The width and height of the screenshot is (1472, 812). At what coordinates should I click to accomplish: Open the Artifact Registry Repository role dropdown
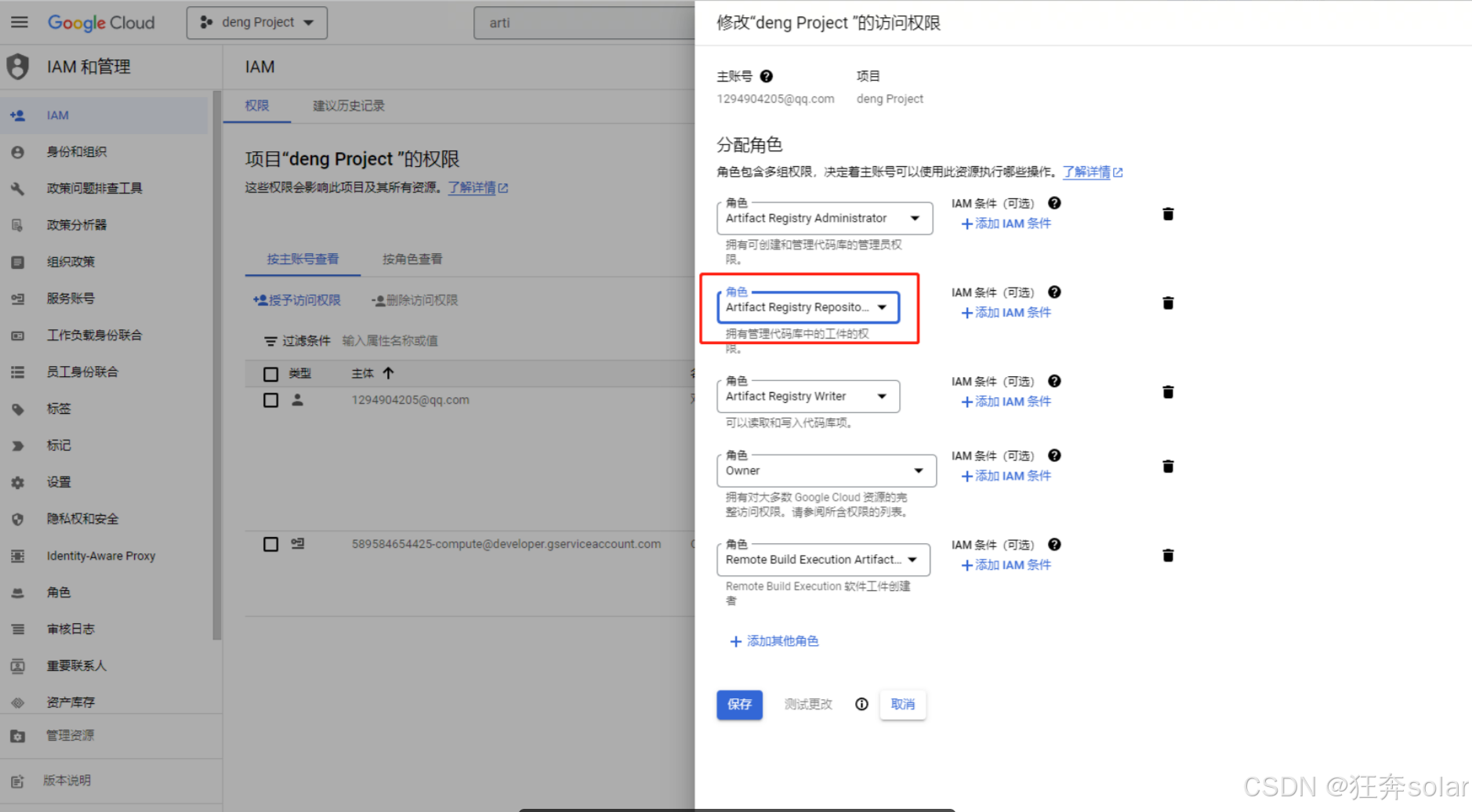808,307
